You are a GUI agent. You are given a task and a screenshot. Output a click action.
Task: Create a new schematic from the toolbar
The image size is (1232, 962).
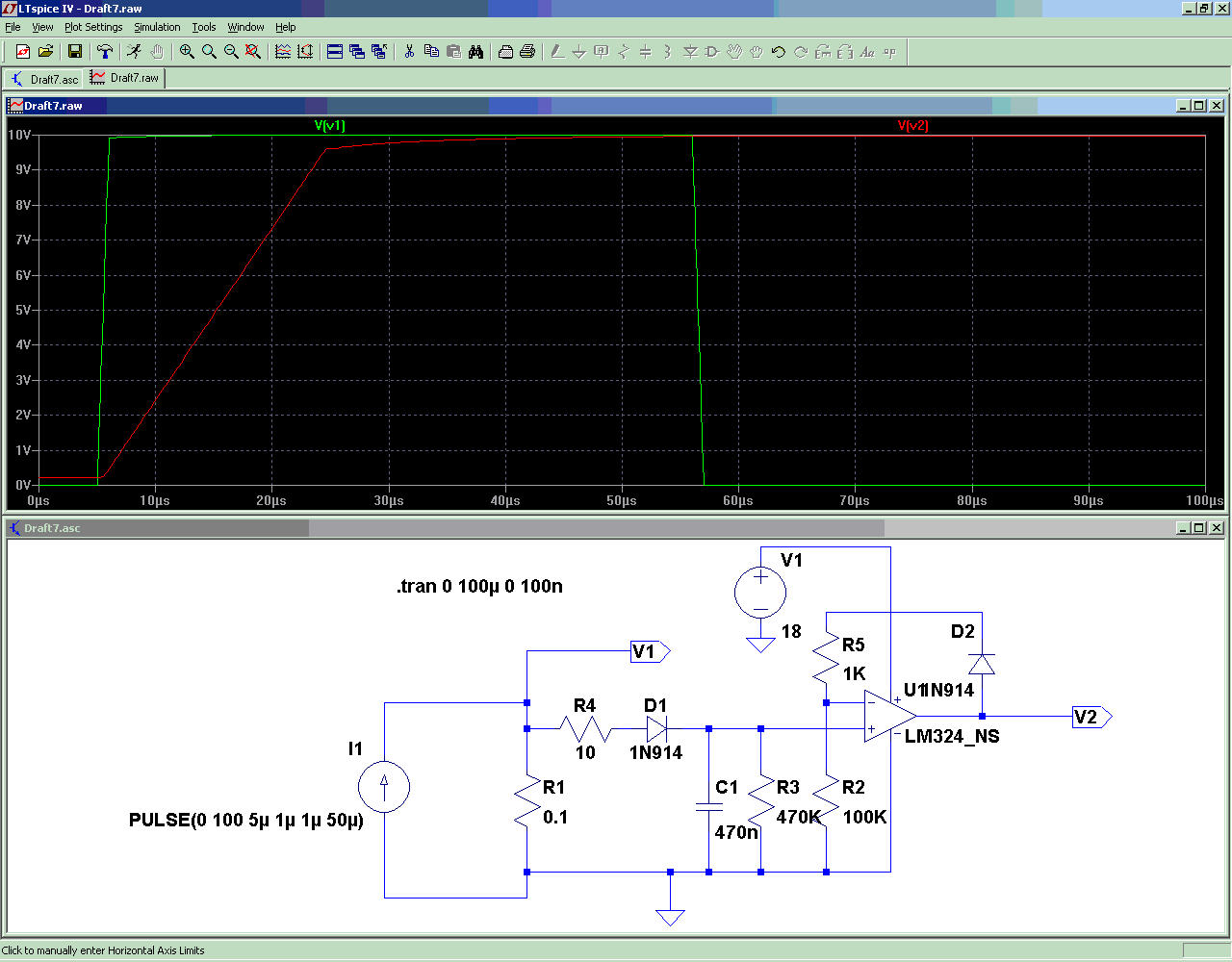pyautogui.click(x=23, y=52)
